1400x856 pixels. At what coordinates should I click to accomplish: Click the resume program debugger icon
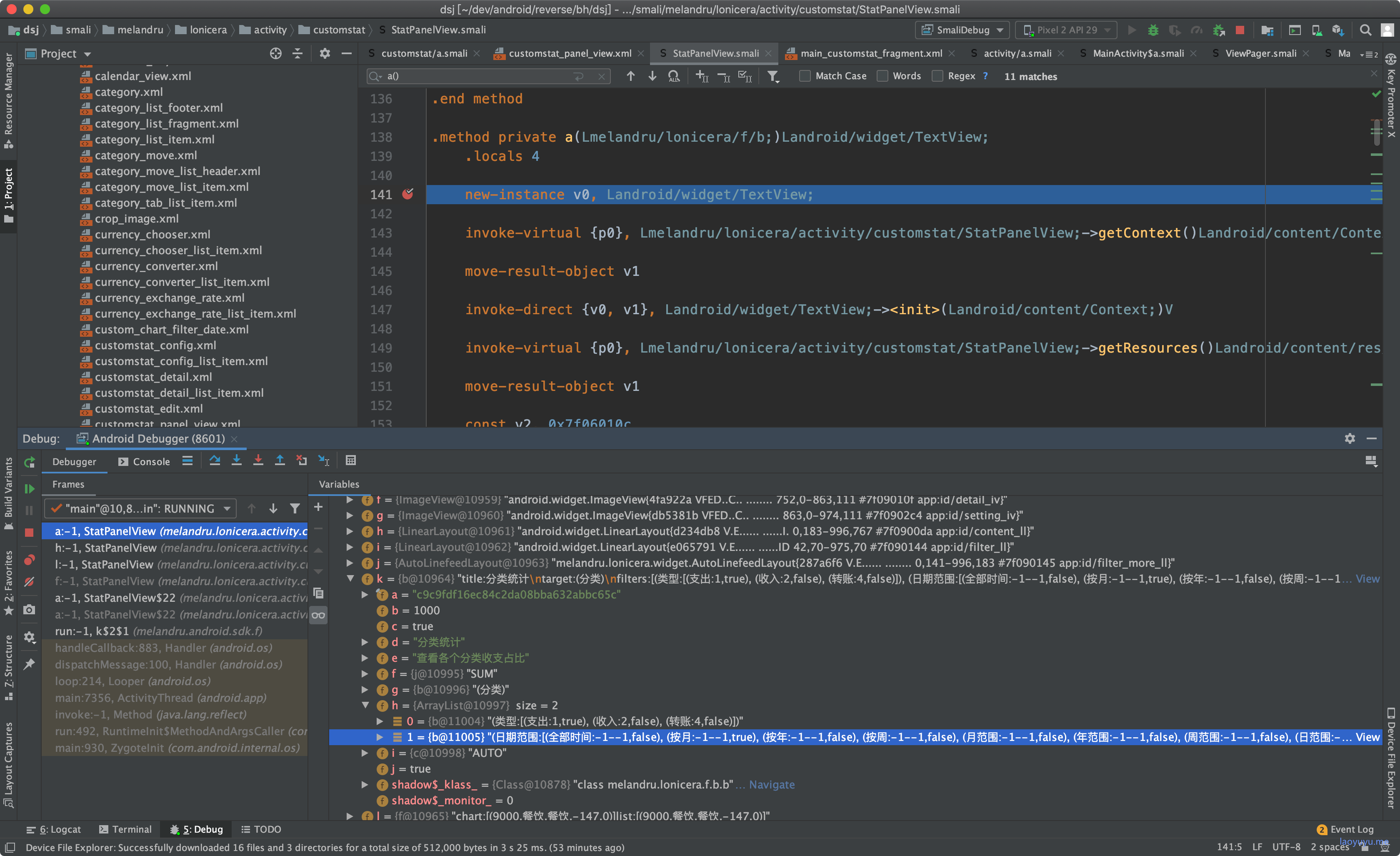tap(30, 484)
